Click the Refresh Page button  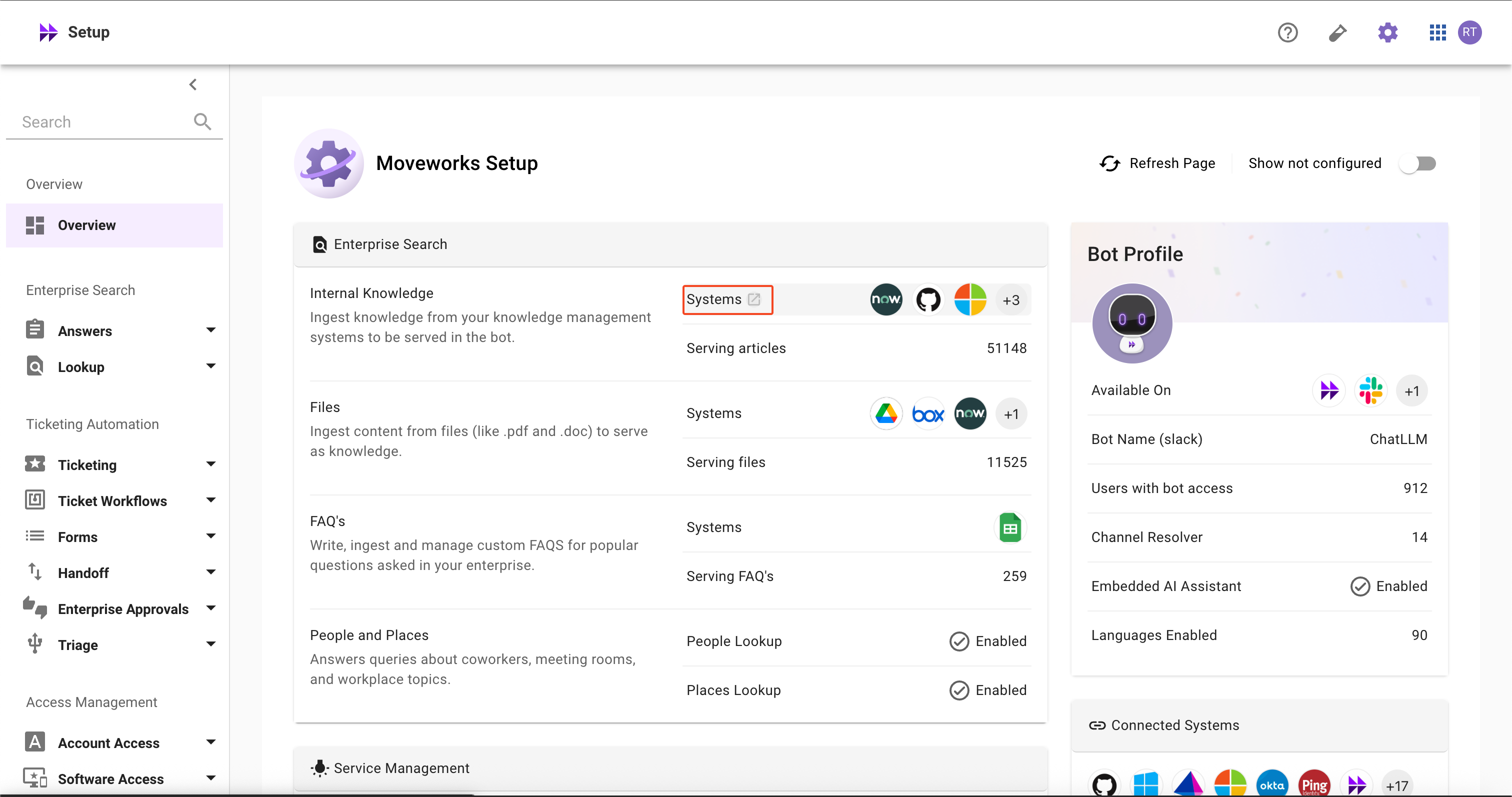pos(1157,163)
